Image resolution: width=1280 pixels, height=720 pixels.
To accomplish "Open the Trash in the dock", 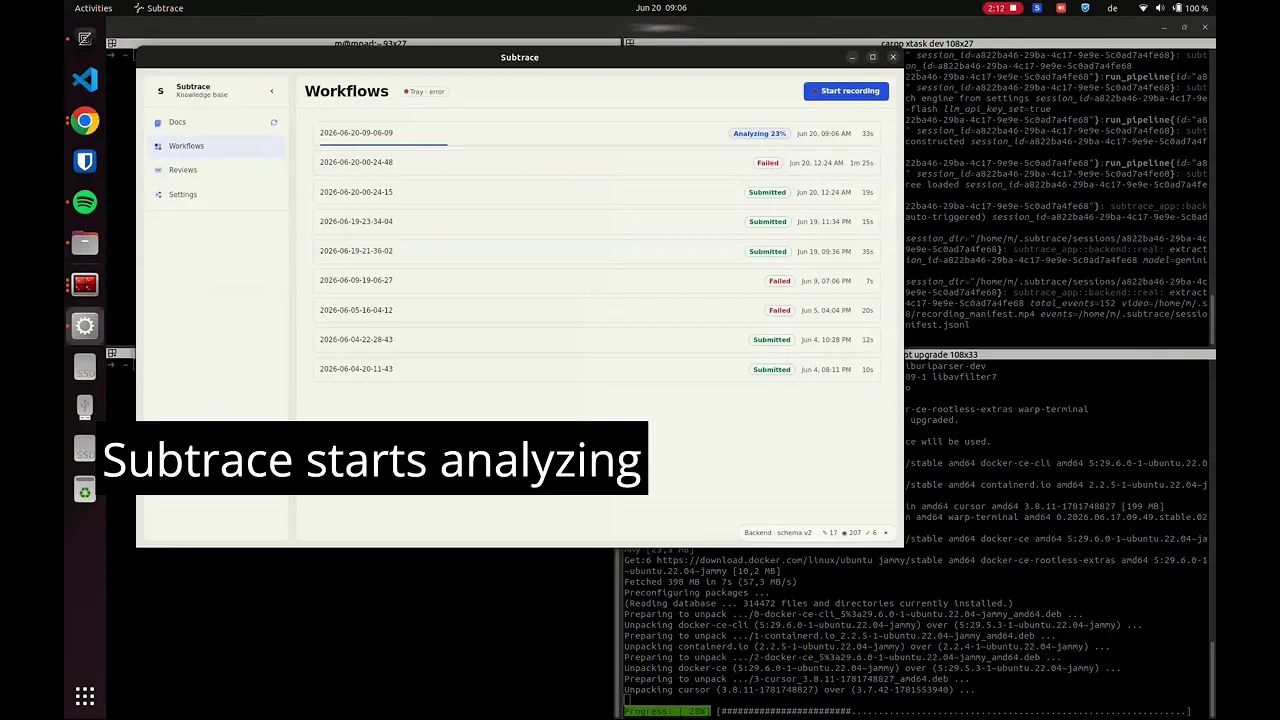I will pyautogui.click(x=85, y=490).
